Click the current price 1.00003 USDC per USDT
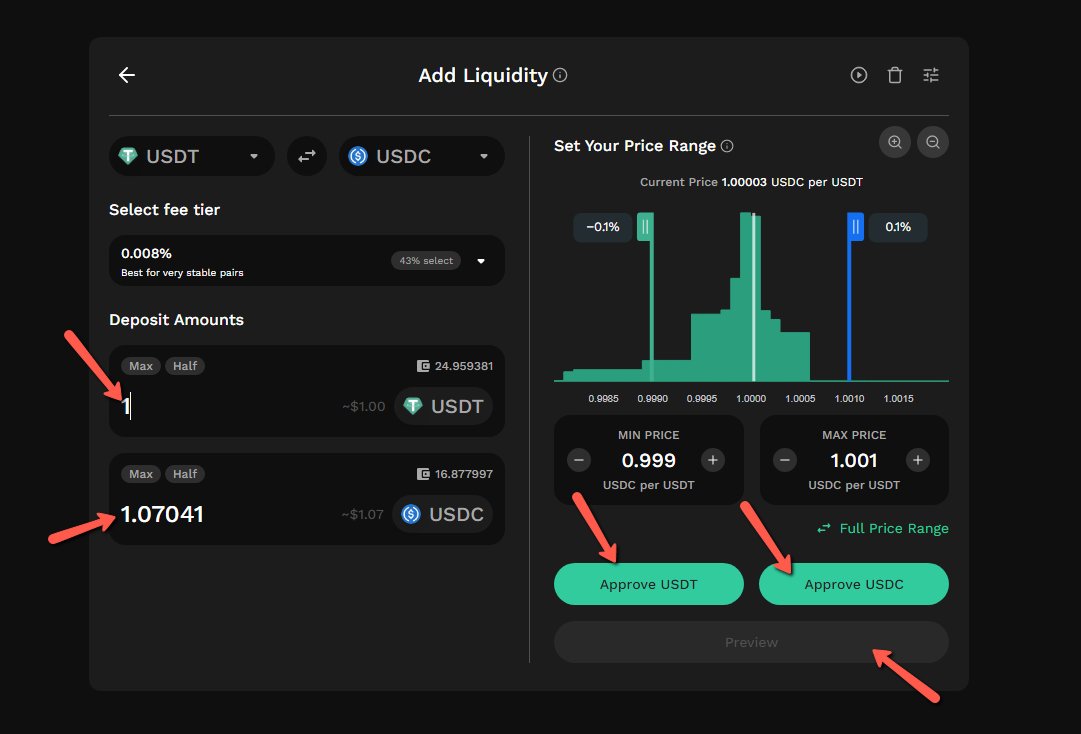 [792, 182]
